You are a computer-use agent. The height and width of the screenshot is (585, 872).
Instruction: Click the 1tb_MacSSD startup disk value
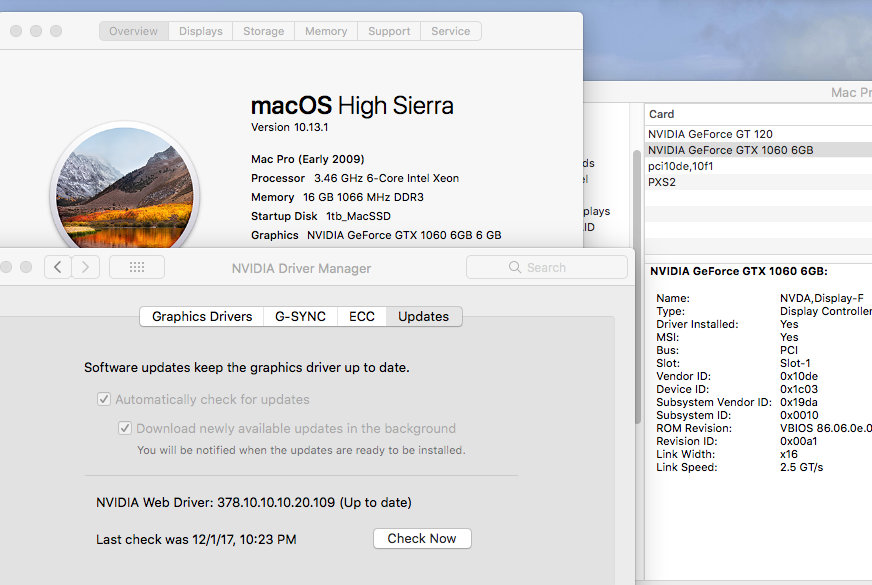pos(359,216)
